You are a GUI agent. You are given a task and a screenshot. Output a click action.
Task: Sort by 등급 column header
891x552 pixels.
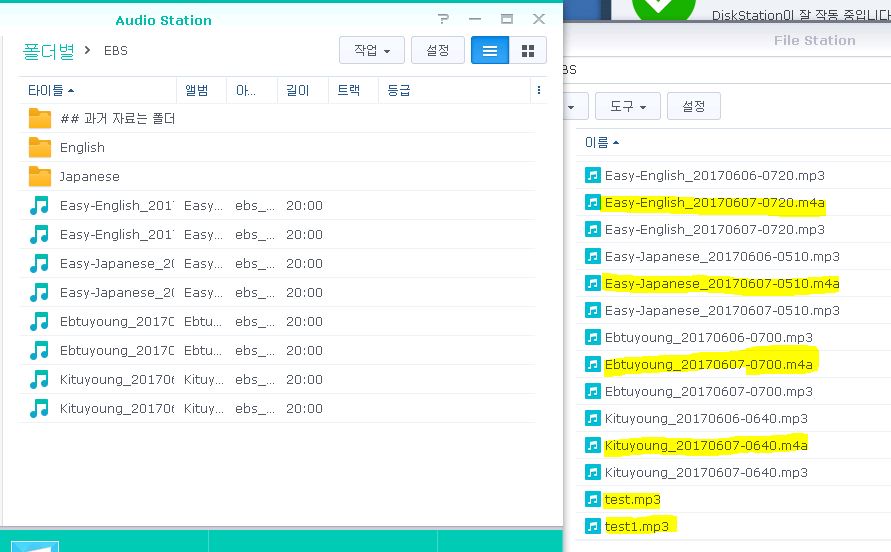[x=398, y=90]
